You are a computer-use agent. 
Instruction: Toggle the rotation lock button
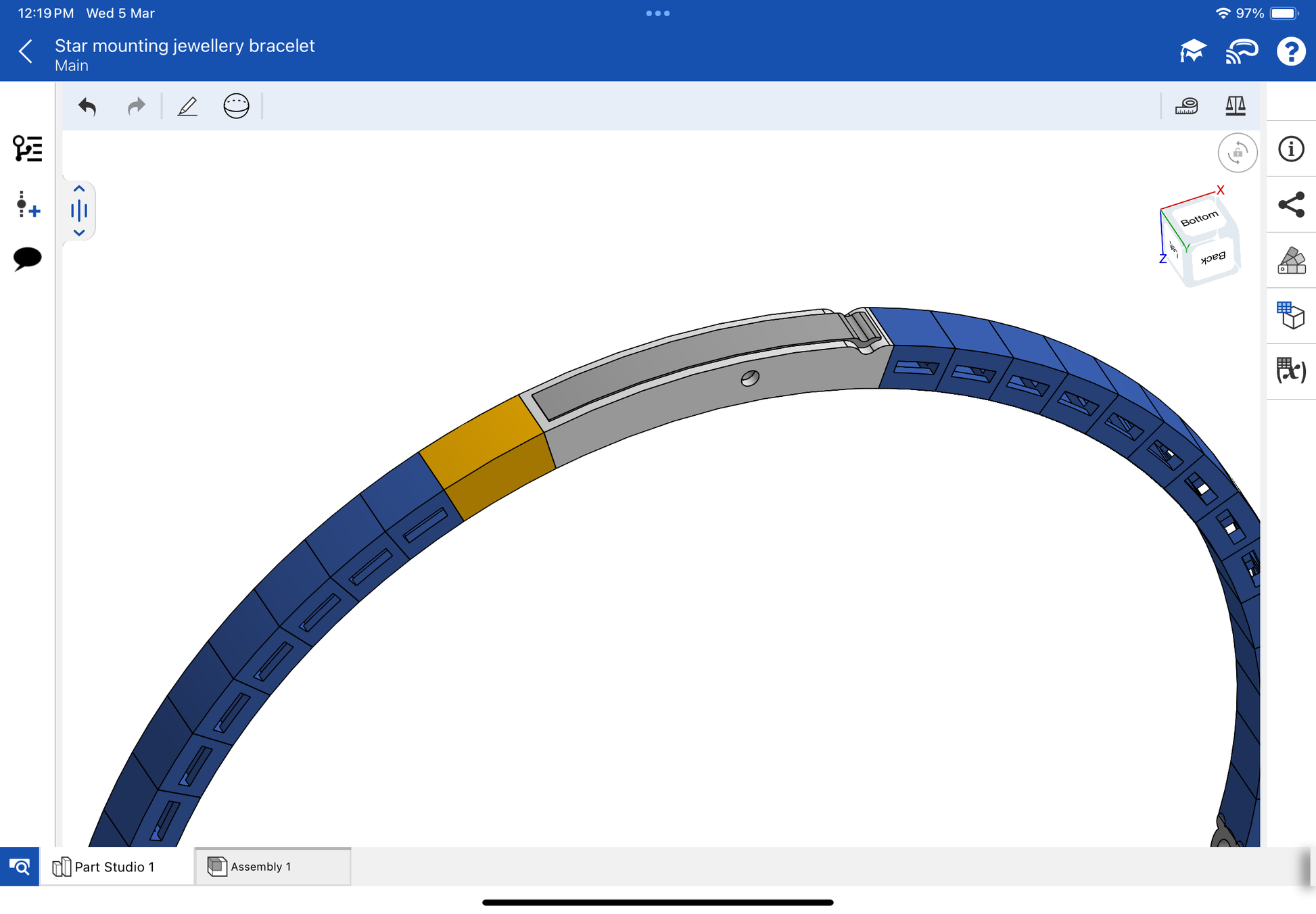pos(1237,153)
